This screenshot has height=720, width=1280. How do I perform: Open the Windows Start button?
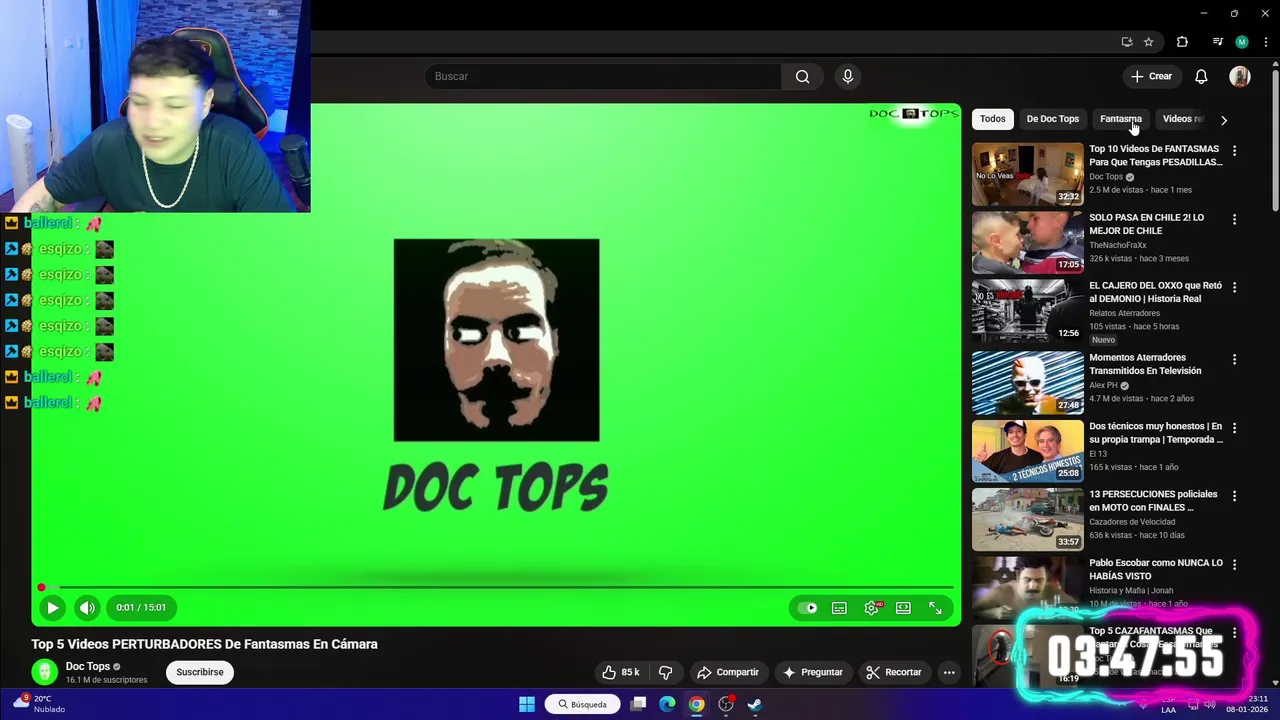pyautogui.click(x=527, y=704)
